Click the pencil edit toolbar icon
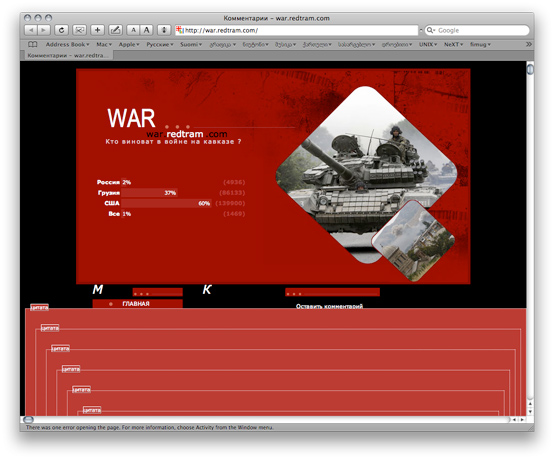The image size is (554, 459). click(x=115, y=30)
